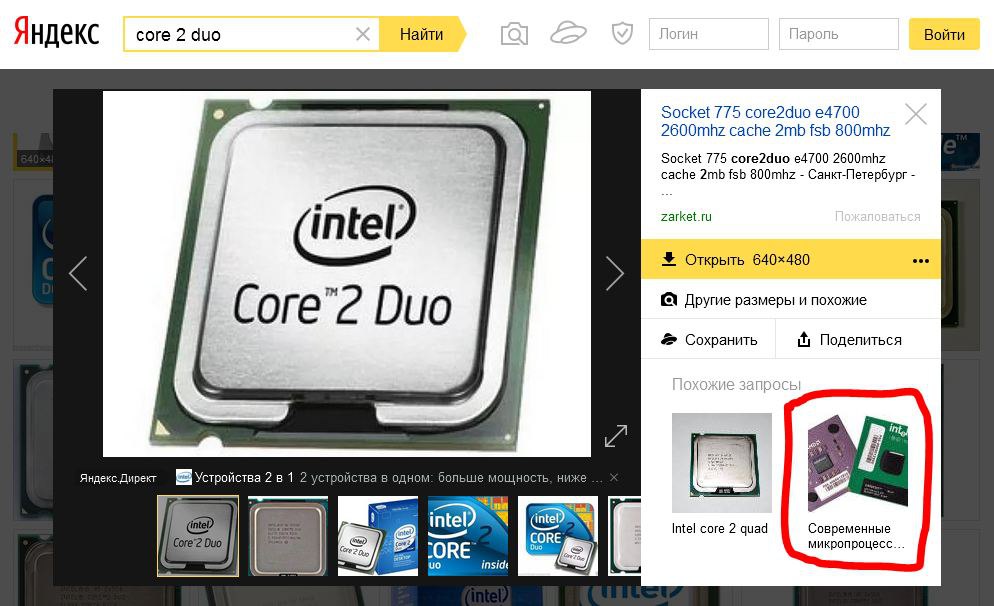This screenshot has height=606, width=994.
Task: Clear the search query with the X icon
Action: tap(363, 34)
